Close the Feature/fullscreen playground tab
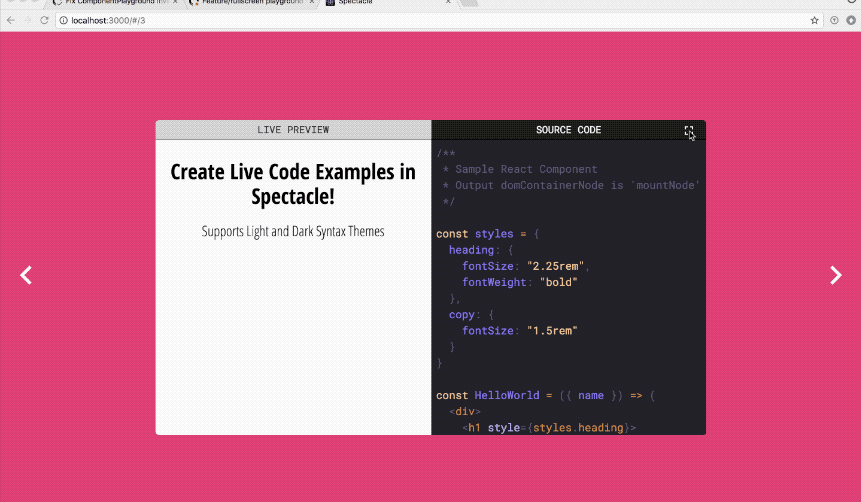 (311, 2)
